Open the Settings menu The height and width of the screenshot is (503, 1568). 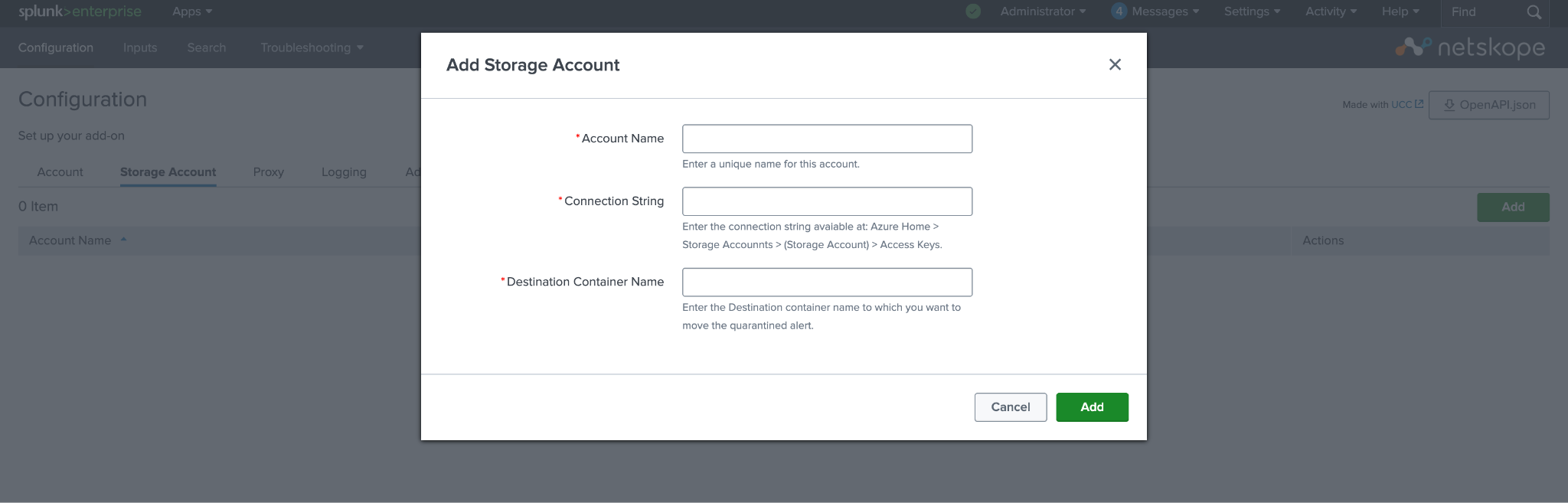point(1252,11)
